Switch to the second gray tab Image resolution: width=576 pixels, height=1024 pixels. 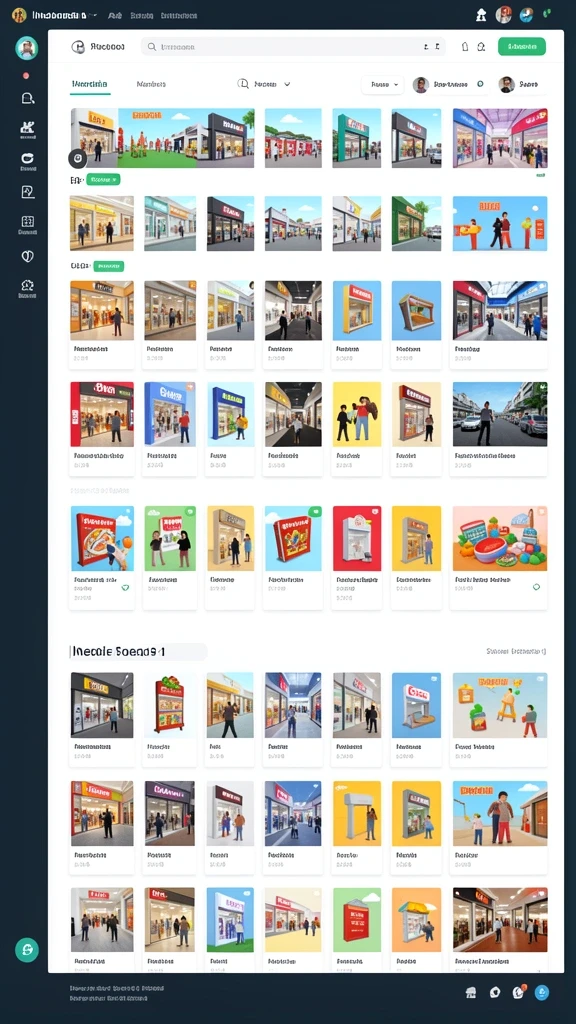151,84
